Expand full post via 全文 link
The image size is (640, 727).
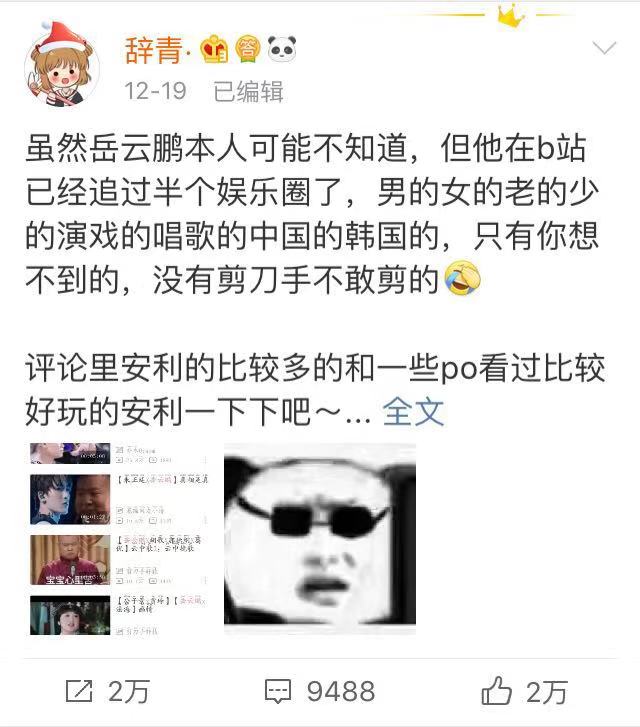[x=413, y=411]
